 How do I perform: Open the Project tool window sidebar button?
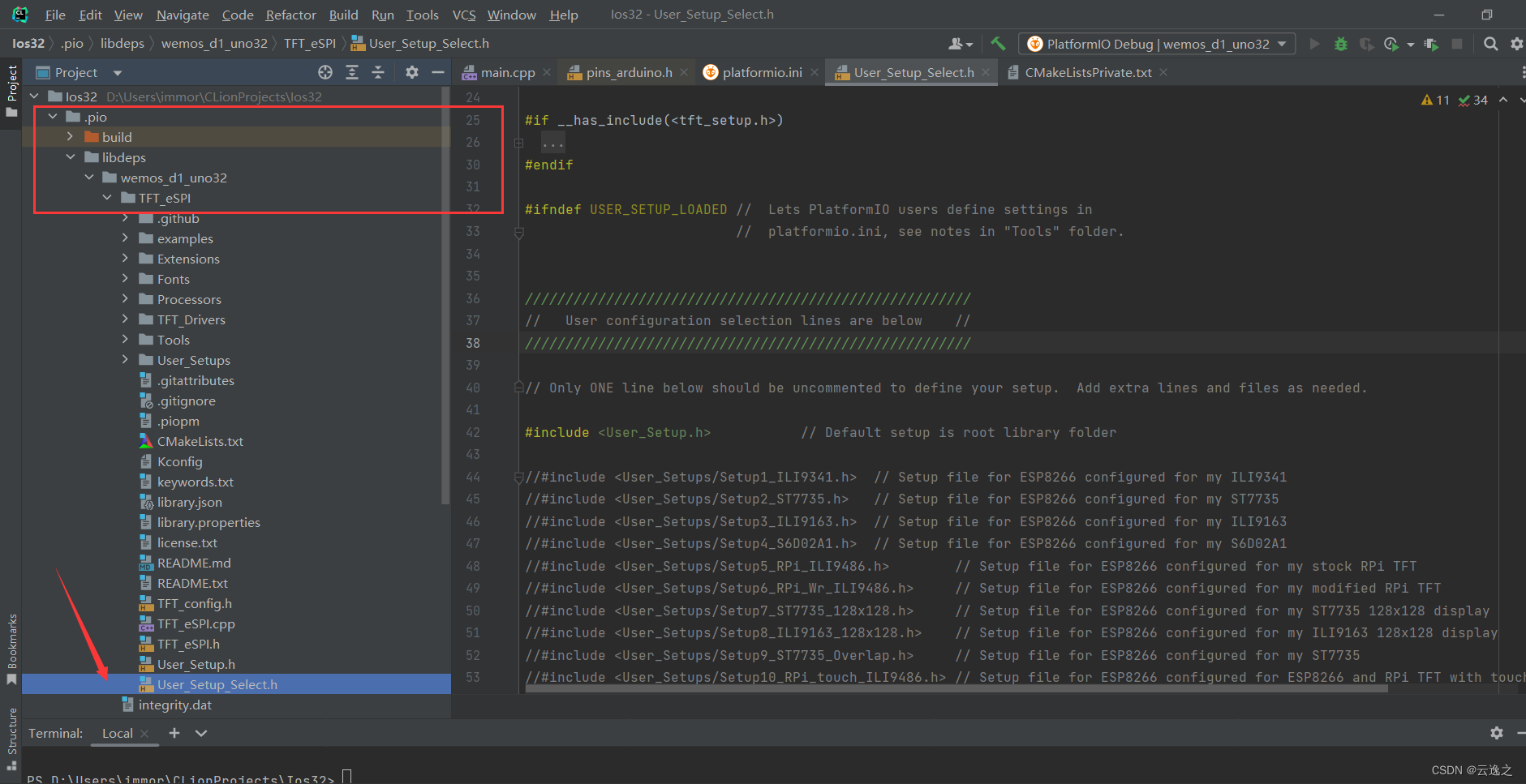pyautogui.click(x=11, y=91)
